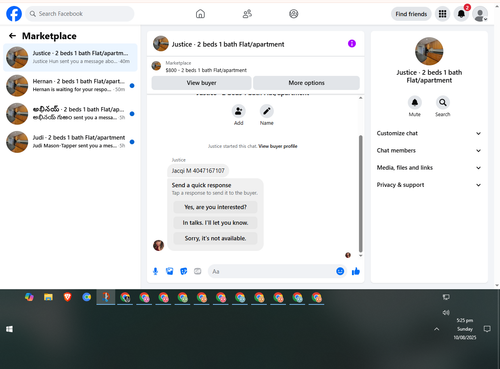Click the More options button
The width and height of the screenshot is (500, 369).
pos(306,83)
